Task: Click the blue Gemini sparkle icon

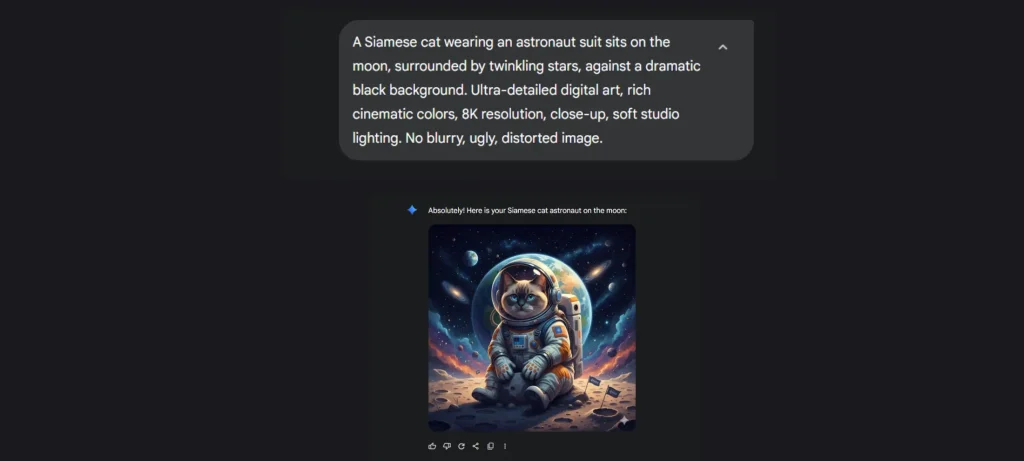Action: click(412, 210)
